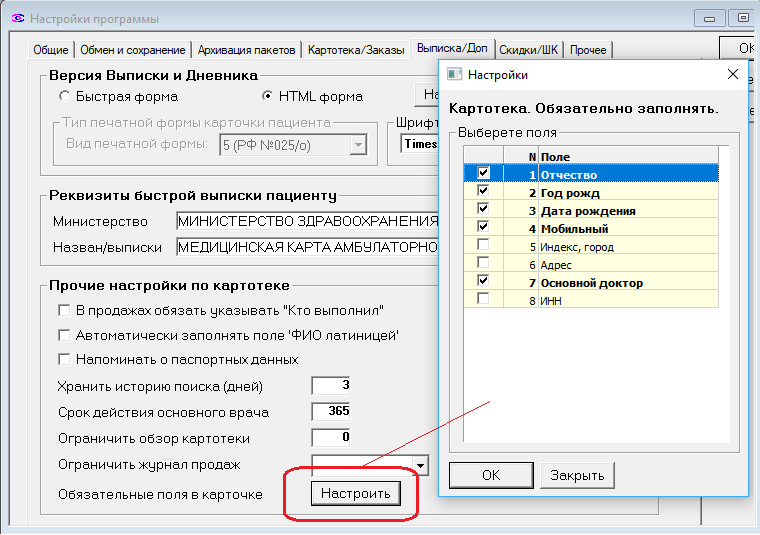Viewport: 760px width, 535px height.
Task: Select the Год рожд row text
Action: coord(570,193)
